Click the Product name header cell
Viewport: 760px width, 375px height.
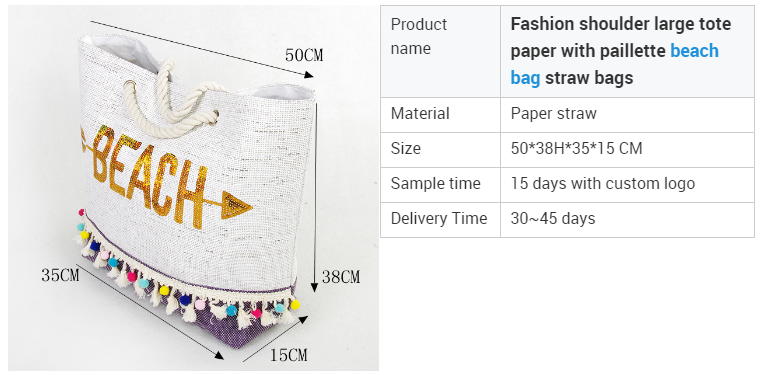[440, 51]
